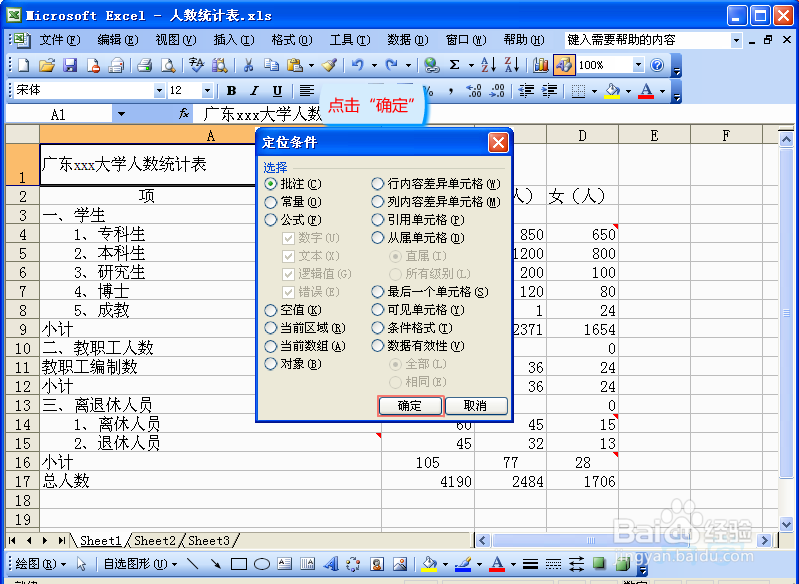Click the 确定 button in dialog
Viewport: 799px width, 584px height.
(410, 406)
